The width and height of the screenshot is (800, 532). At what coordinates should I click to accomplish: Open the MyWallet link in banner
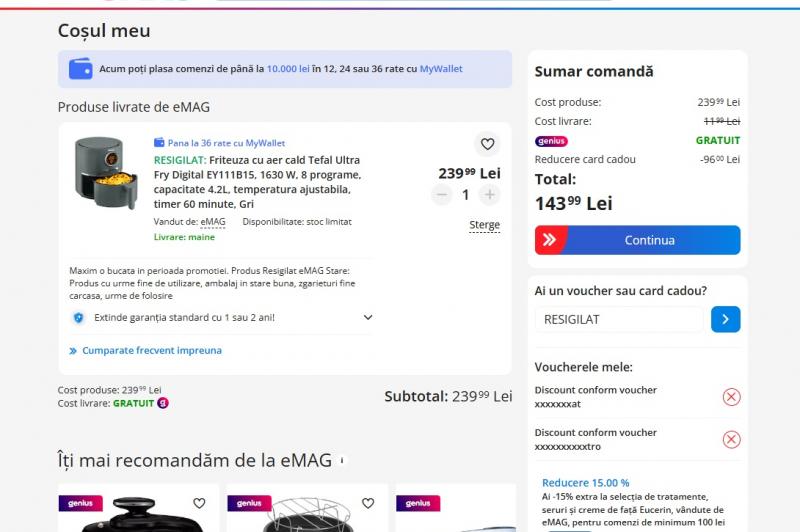point(441,69)
